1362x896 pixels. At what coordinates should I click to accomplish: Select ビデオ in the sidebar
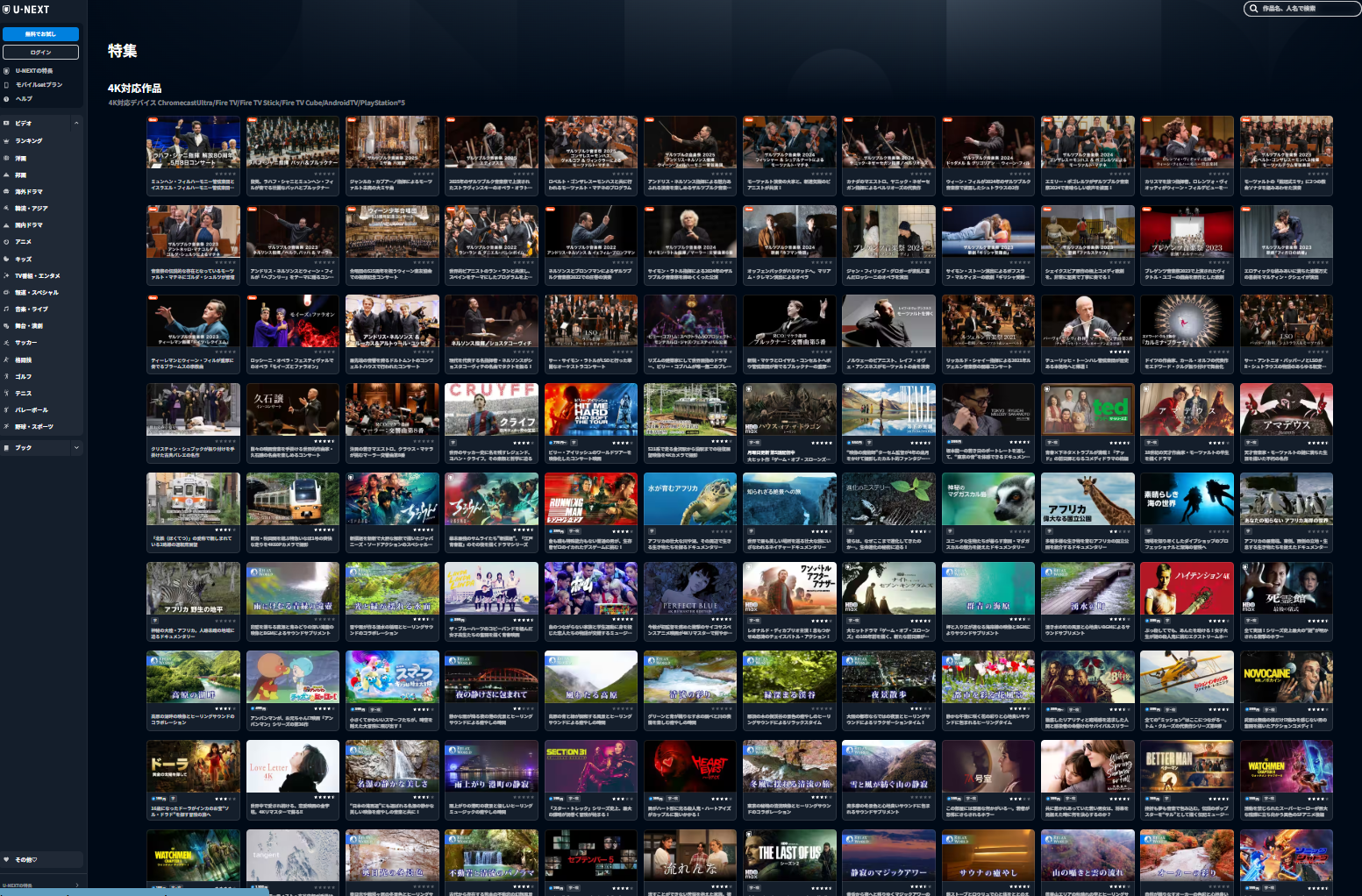pos(23,123)
